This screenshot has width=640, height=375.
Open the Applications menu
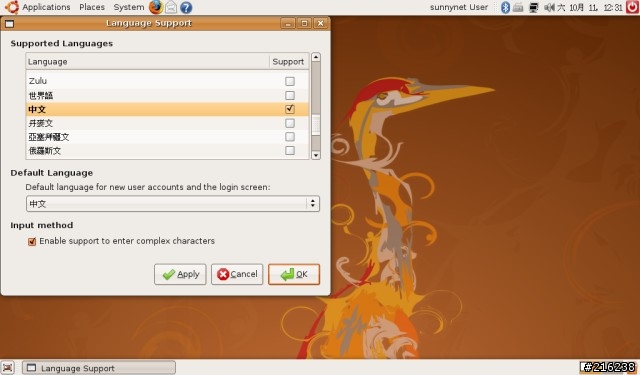(46, 7)
